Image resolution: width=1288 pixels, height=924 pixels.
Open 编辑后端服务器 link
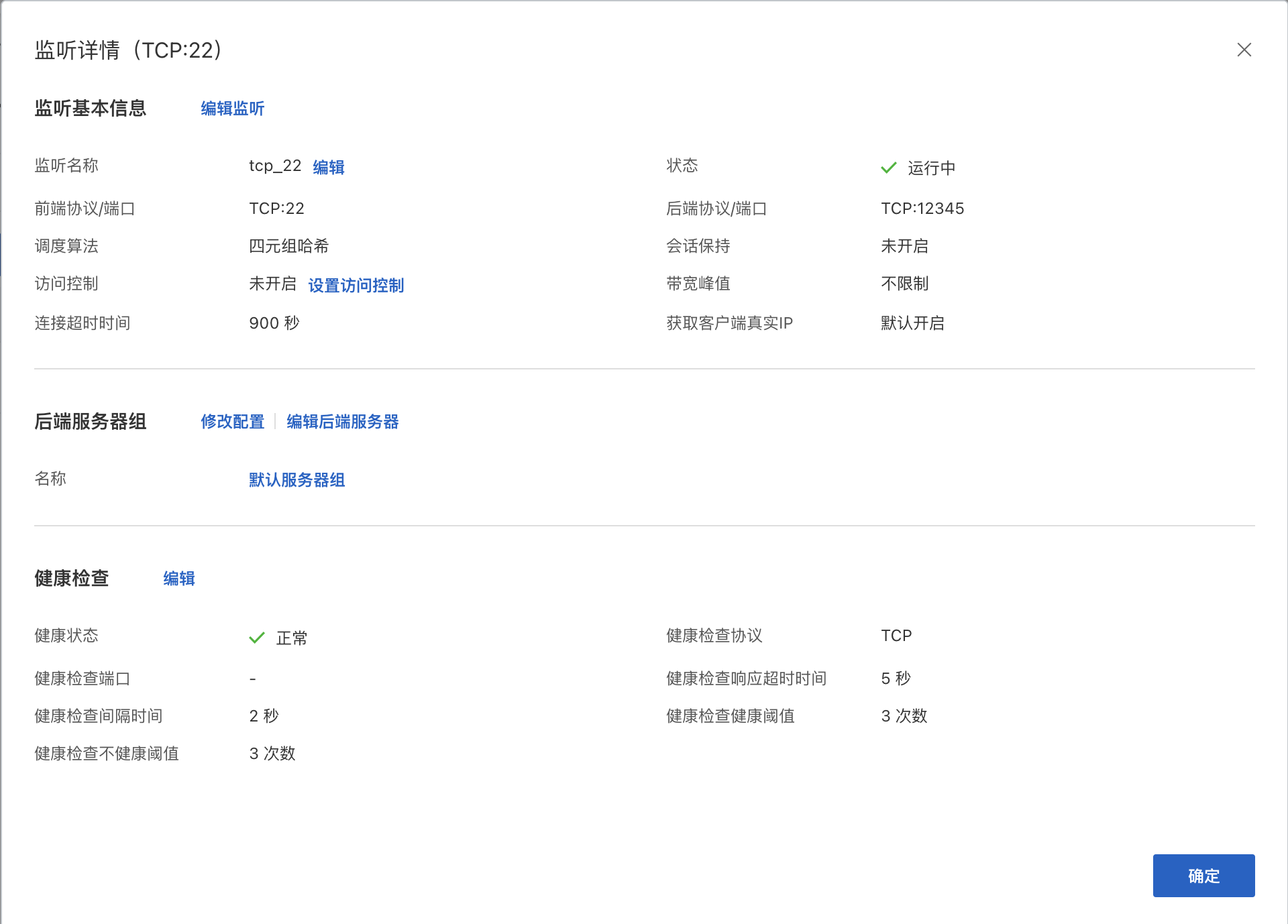pyautogui.click(x=342, y=422)
